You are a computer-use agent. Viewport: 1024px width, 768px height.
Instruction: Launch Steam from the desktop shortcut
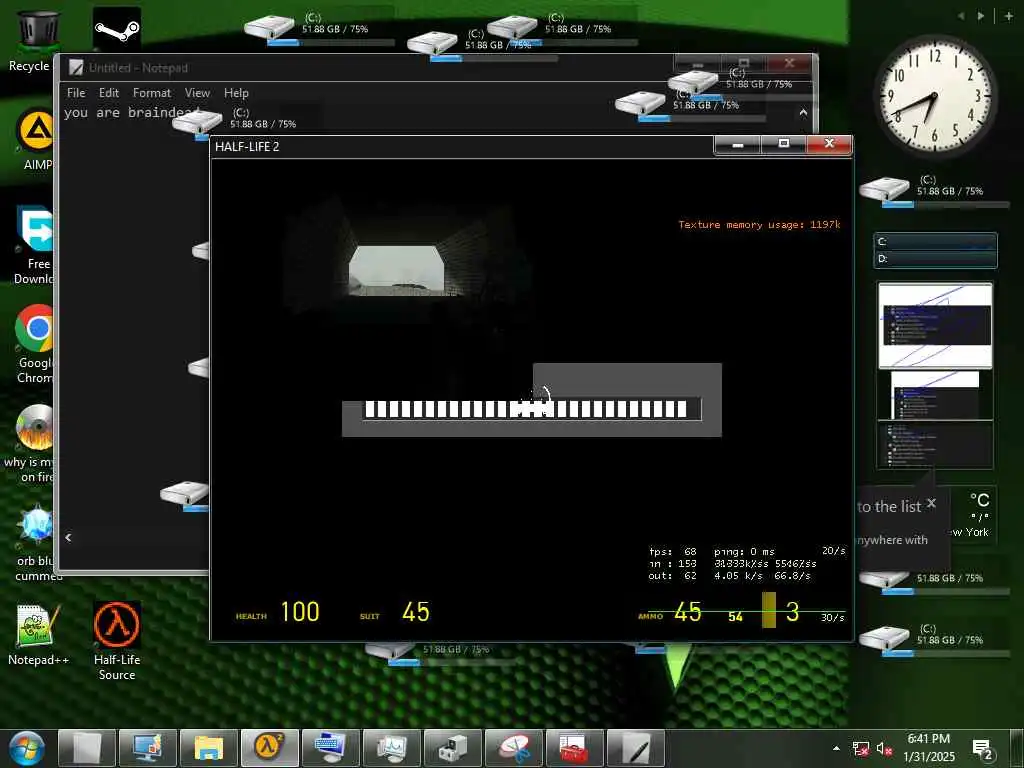pos(116,29)
